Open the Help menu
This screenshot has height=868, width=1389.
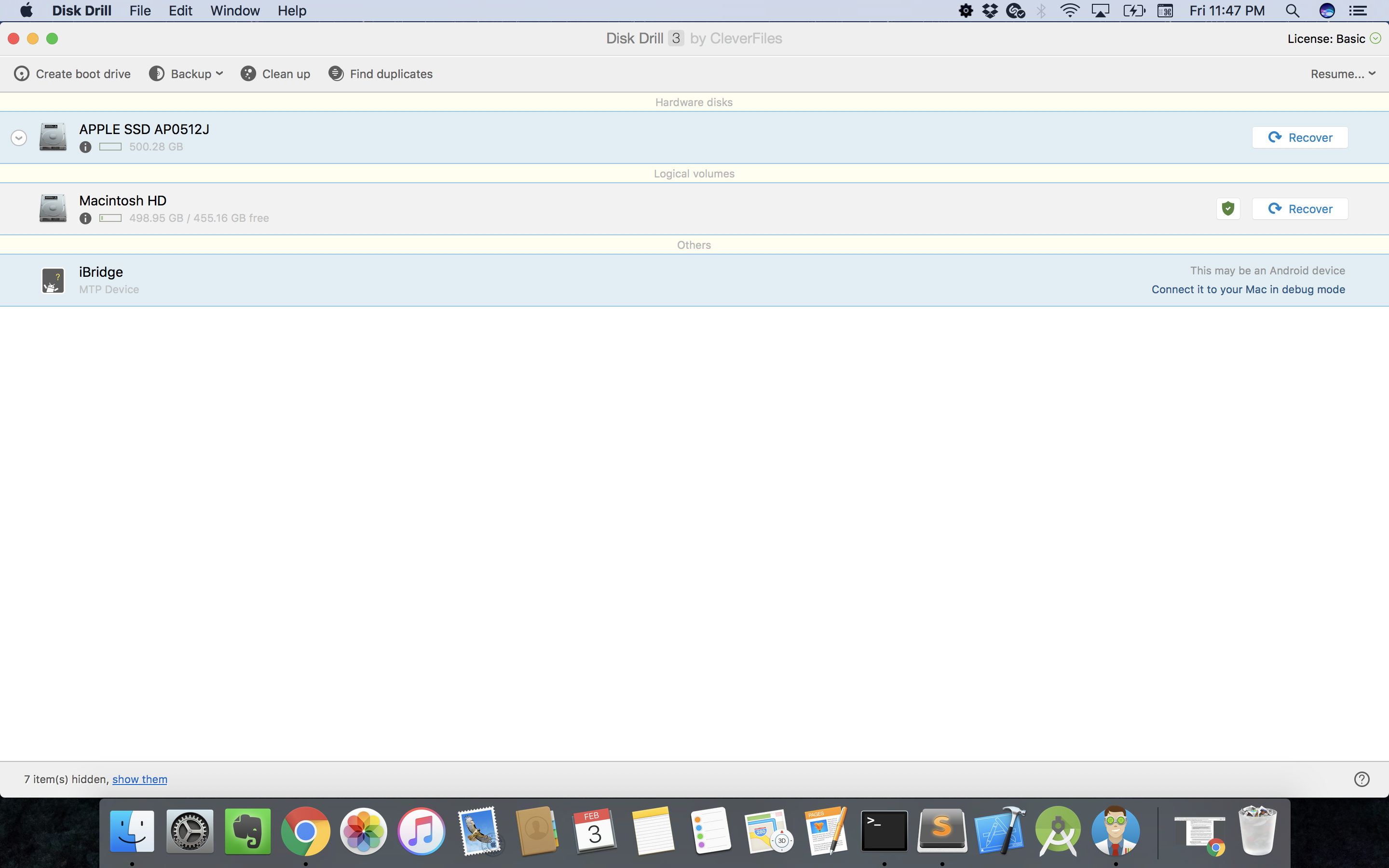292,10
